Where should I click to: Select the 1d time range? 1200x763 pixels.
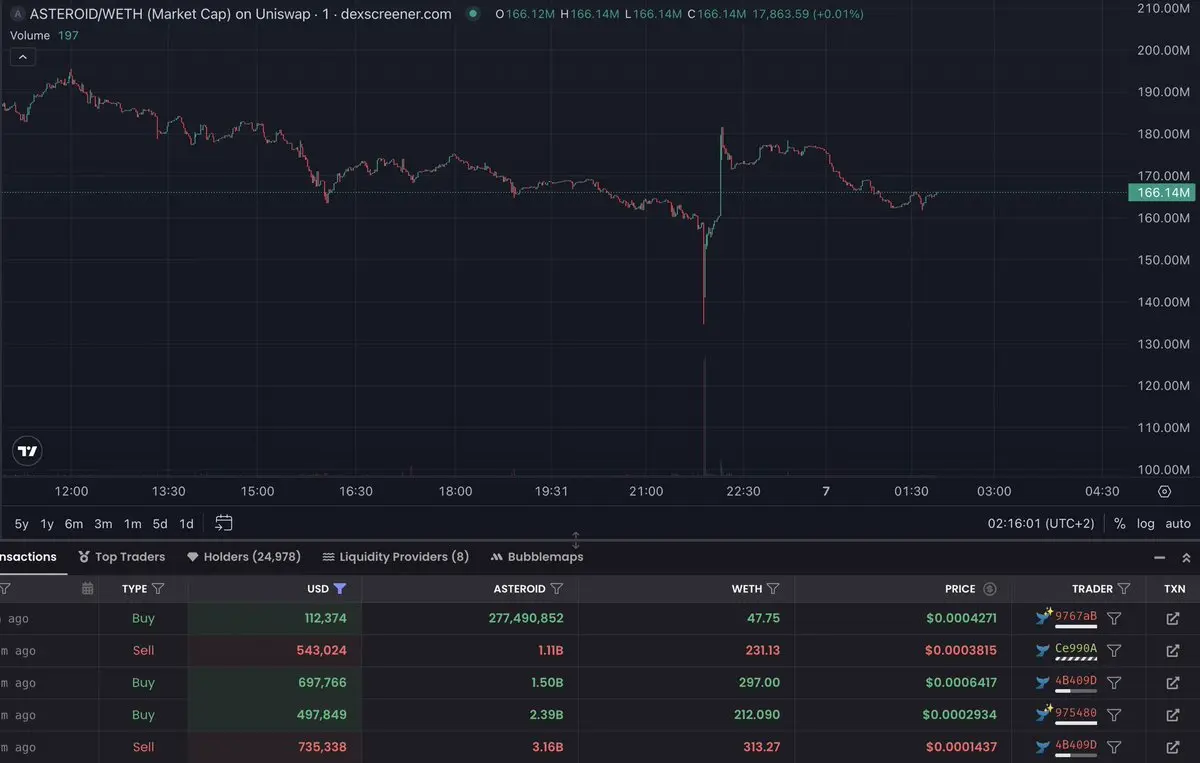(x=186, y=524)
